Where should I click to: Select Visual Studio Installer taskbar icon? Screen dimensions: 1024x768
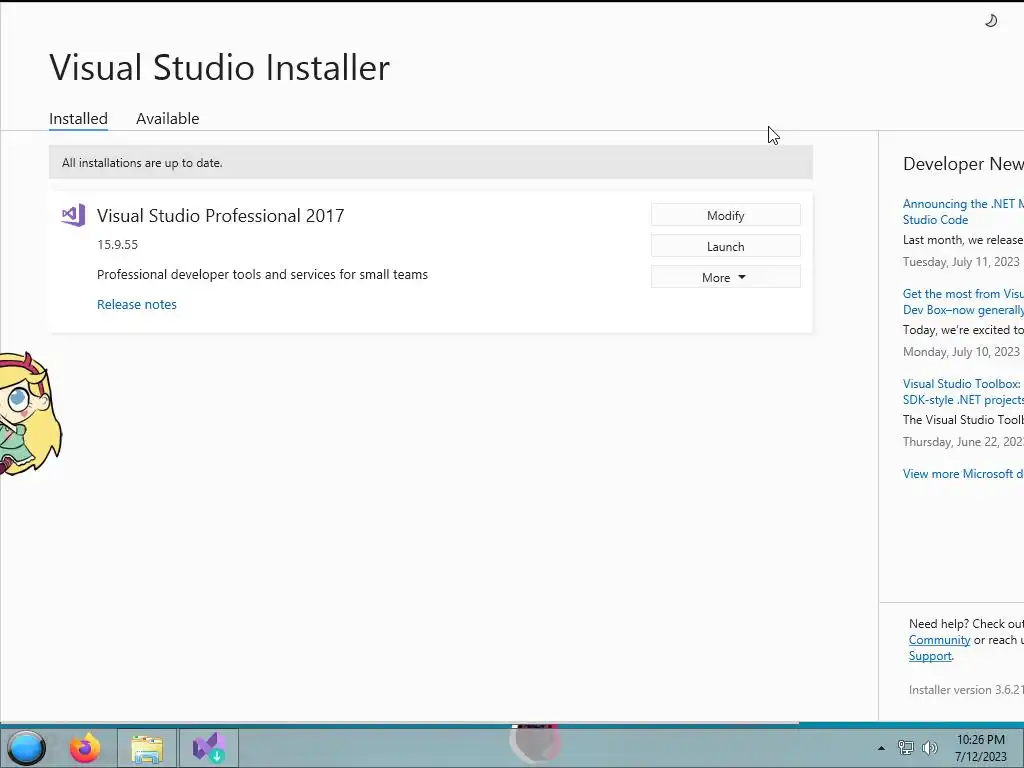click(209, 748)
